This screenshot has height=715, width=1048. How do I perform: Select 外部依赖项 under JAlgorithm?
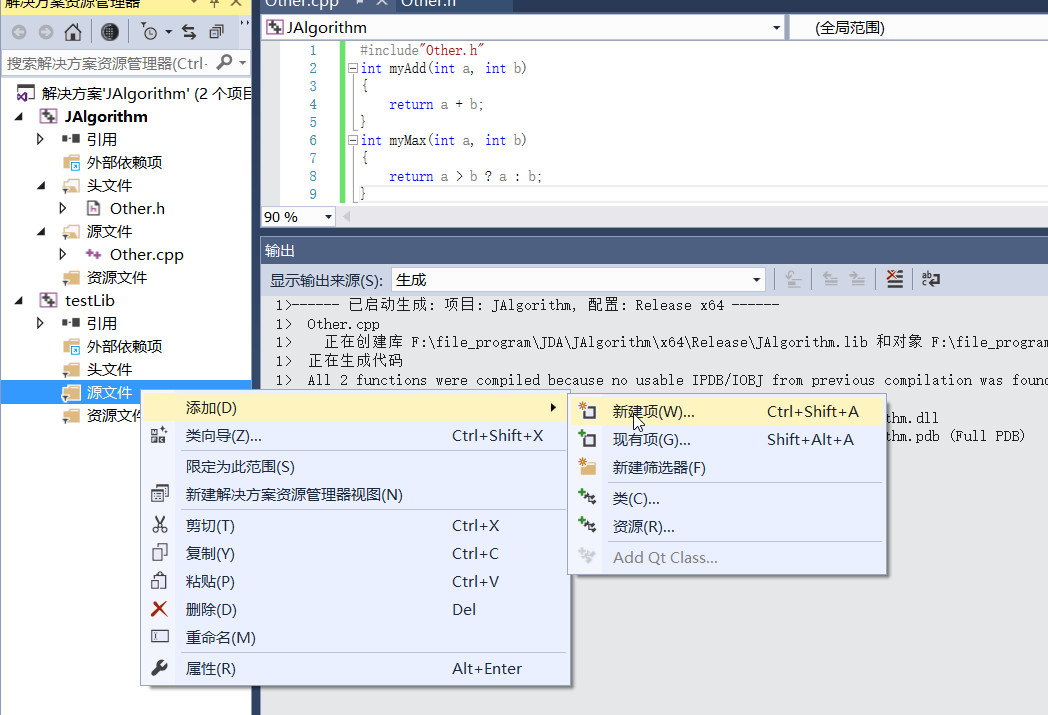tap(124, 162)
